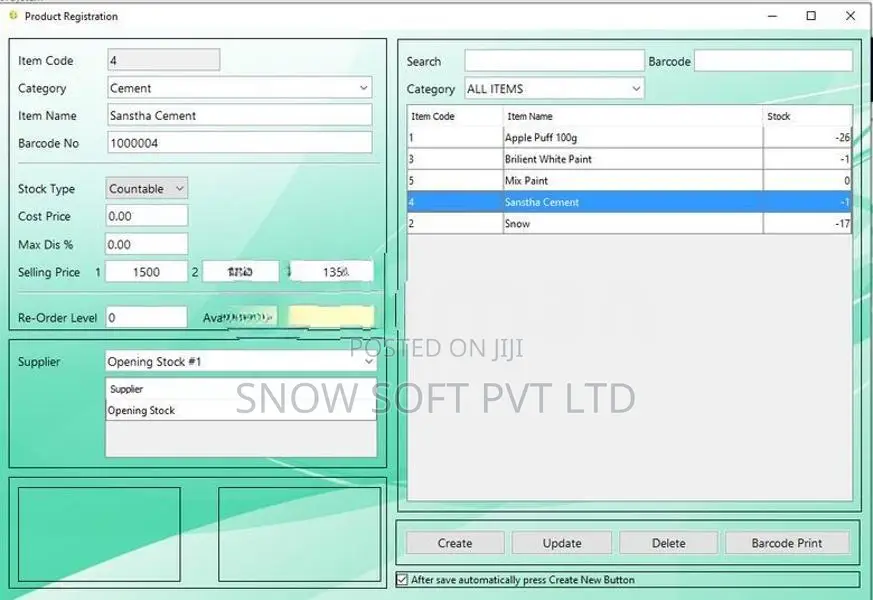Click the Cost Price input field
This screenshot has width=873, height=600.
tap(147, 216)
